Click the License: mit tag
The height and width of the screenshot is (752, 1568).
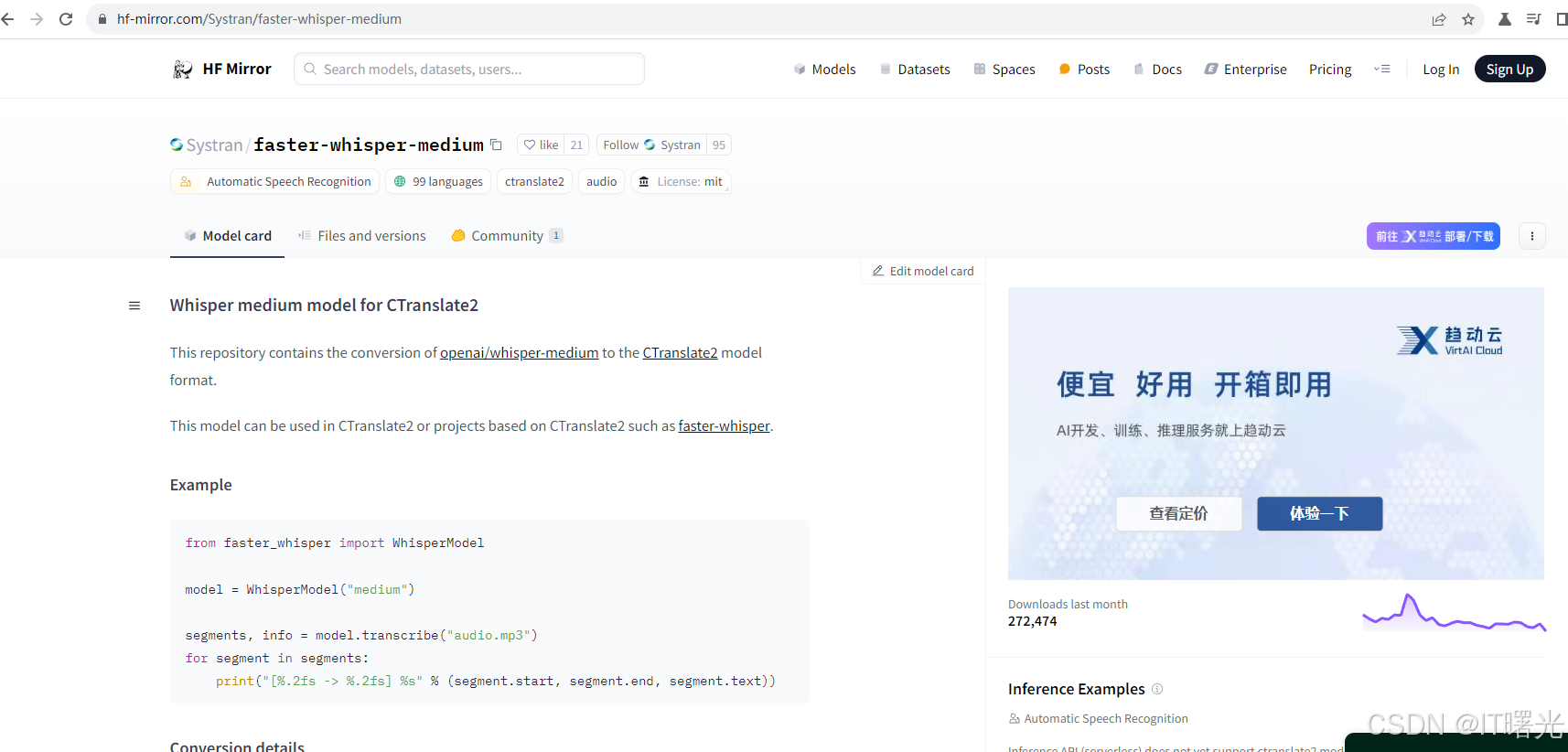pyautogui.click(x=681, y=182)
